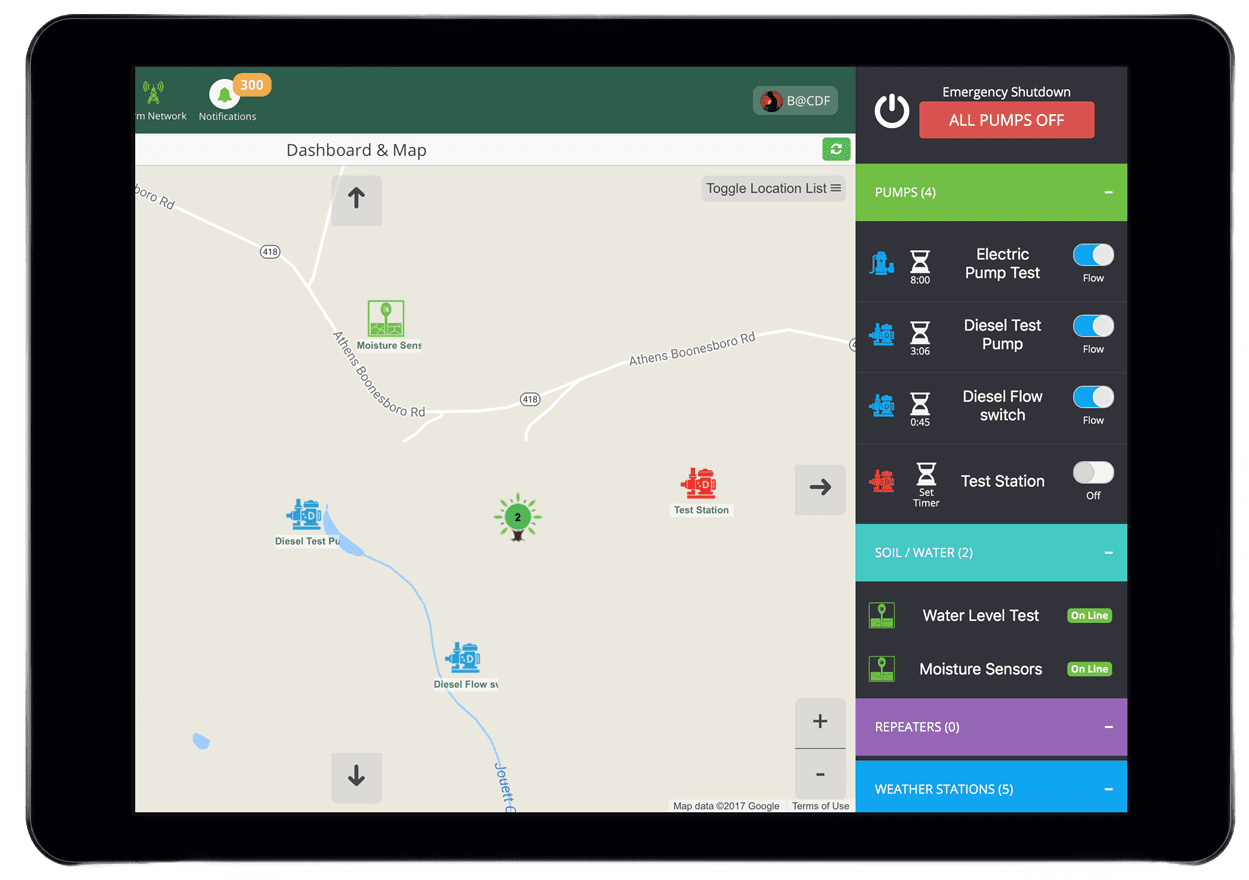Image resolution: width=1249 pixels, height=880 pixels.
Task: Pan the map down with arrow
Action: click(x=356, y=777)
